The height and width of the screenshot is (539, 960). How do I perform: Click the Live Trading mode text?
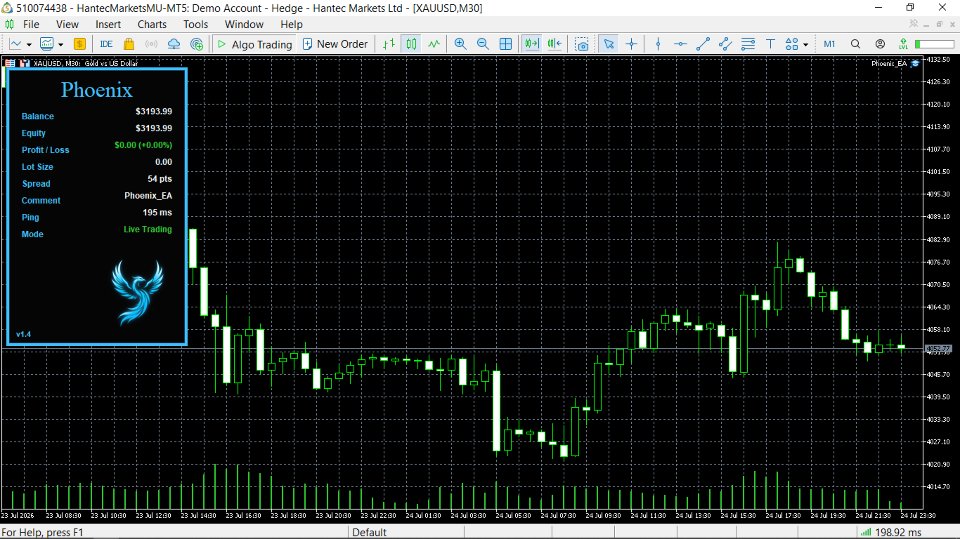[x=148, y=229]
